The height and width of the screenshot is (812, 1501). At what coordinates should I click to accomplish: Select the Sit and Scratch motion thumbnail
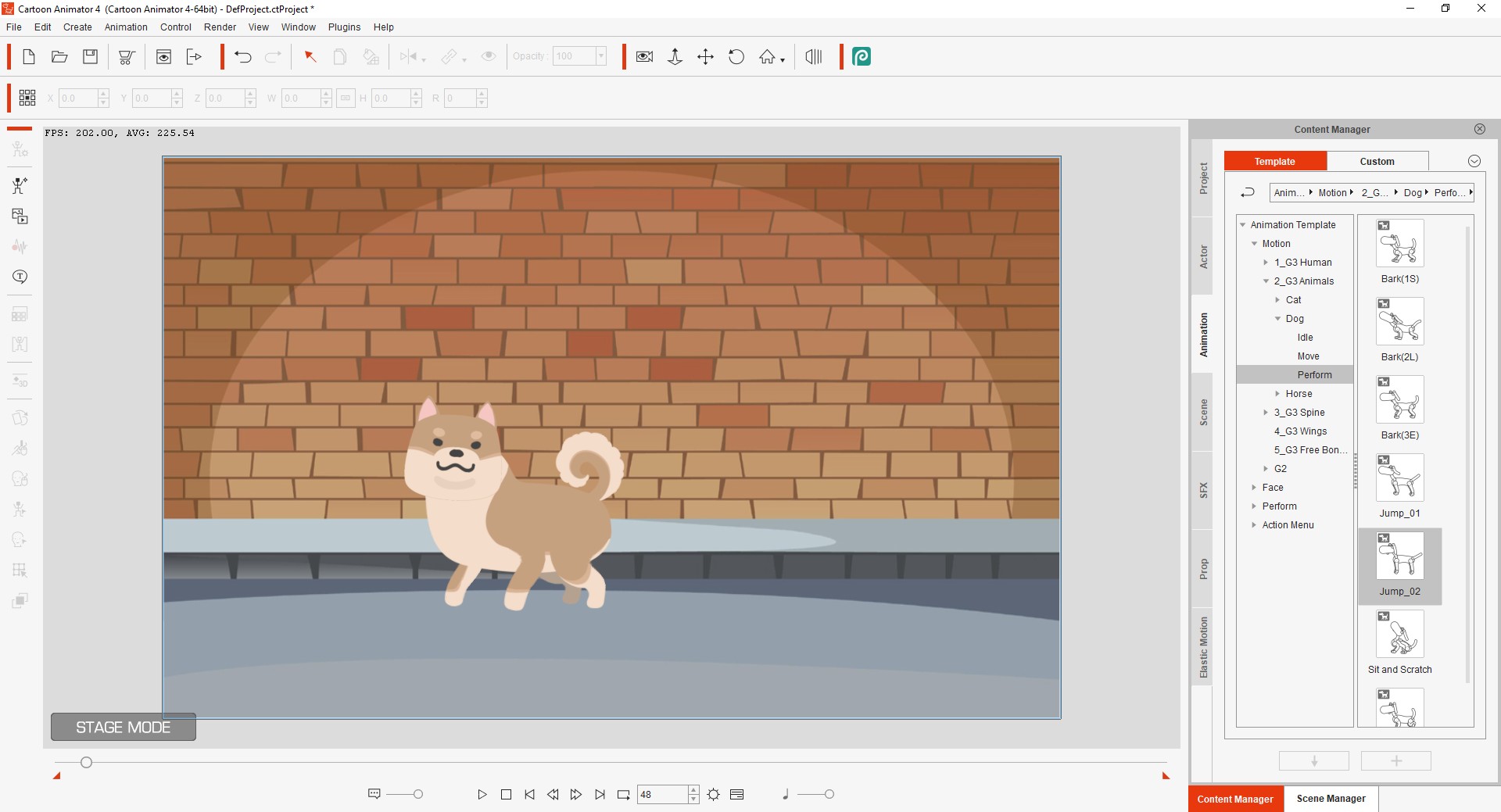coord(1399,634)
